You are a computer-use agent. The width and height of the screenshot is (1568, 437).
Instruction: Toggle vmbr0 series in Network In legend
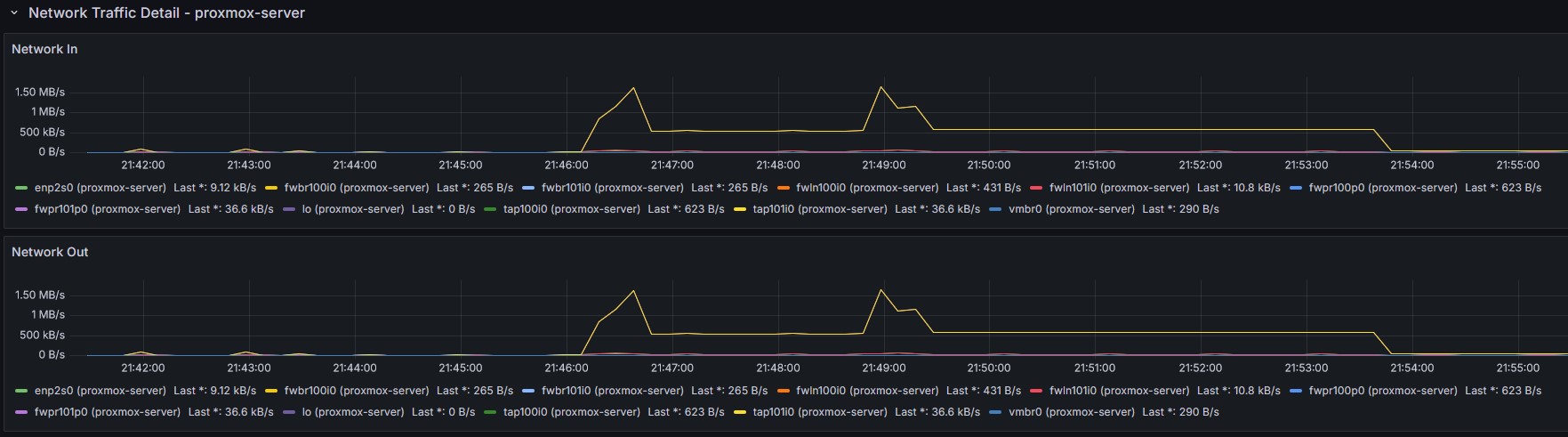[1072, 209]
